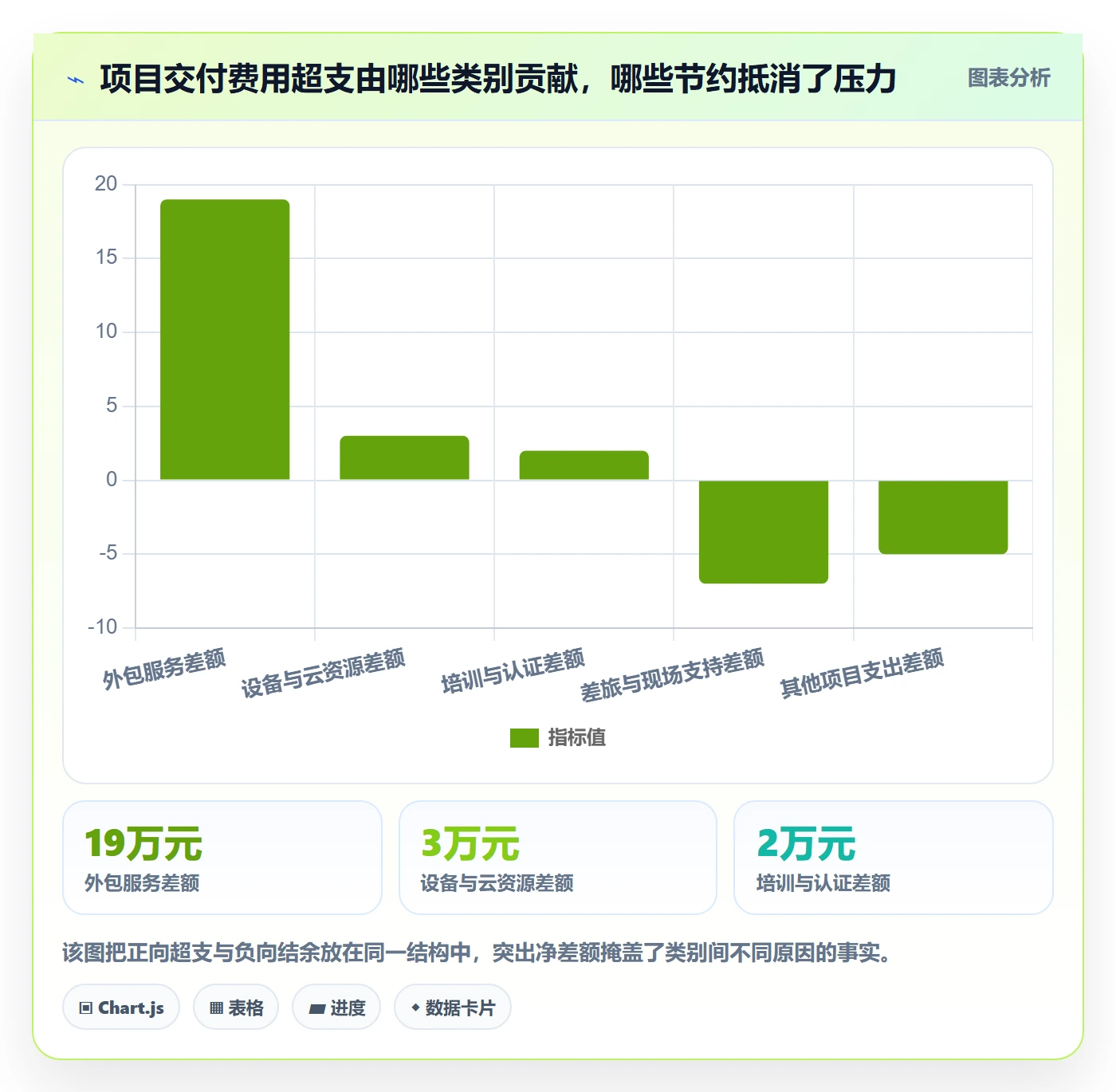Click the y-axis value 0
Screen dimensions: 1116x1092
tap(112, 480)
